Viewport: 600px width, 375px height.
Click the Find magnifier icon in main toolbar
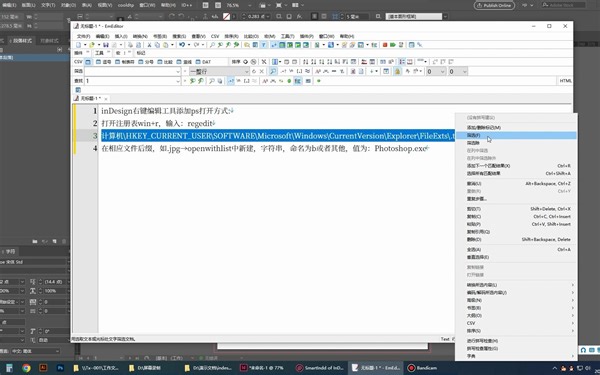[212, 45]
